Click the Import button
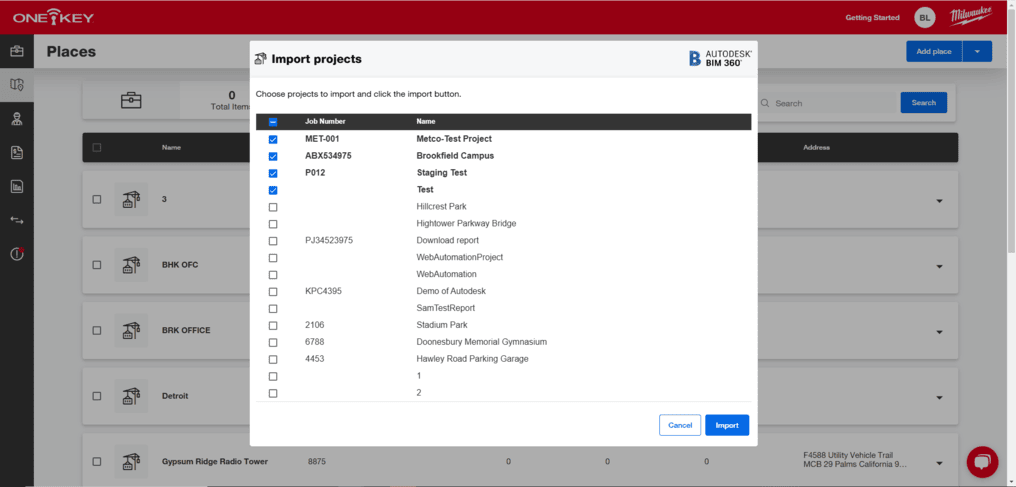Viewport: 1016px width, 487px height. click(x=727, y=425)
